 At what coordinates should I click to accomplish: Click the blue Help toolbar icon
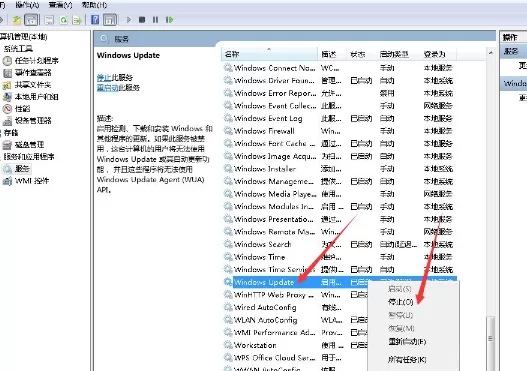95,20
